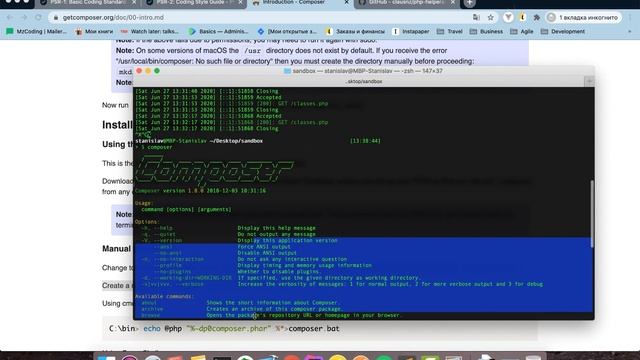Click 'Do not output any message' line
This screenshot has width=640, height=360.
pyautogui.click(x=276, y=234)
